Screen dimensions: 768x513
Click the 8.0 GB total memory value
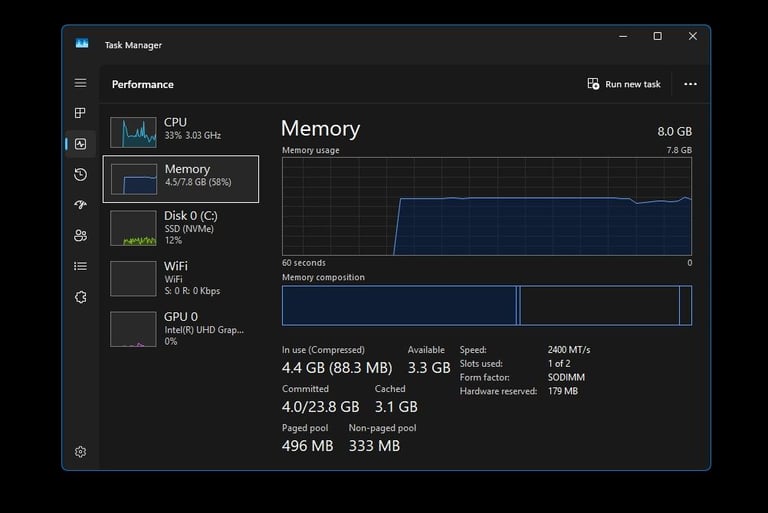tap(674, 131)
